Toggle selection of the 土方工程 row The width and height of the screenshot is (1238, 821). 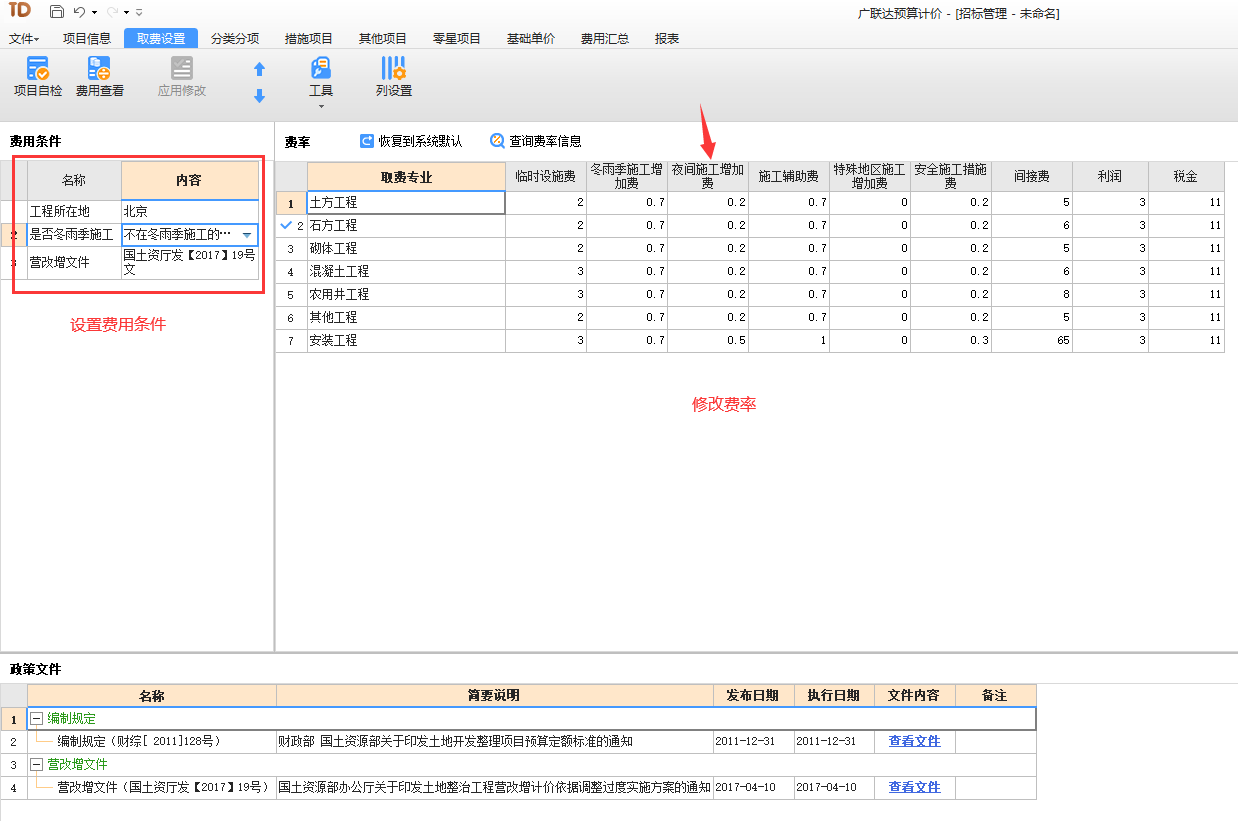[x=290, y=202]
